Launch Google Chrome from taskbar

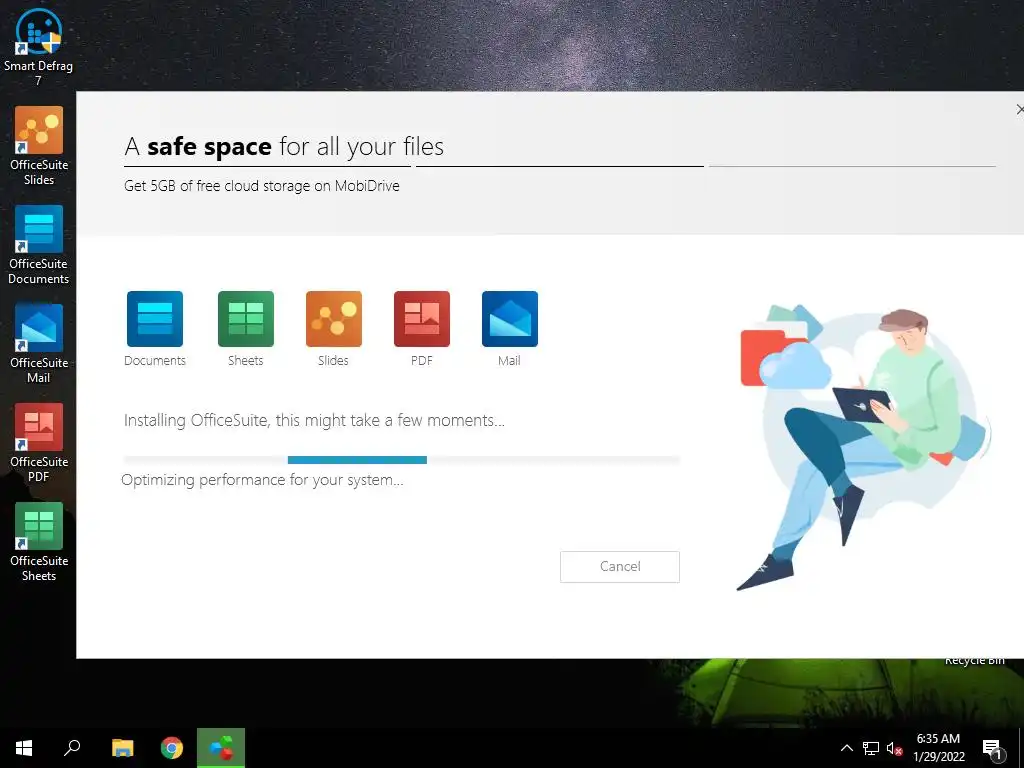pyautogui.click(x=172, y=748)
